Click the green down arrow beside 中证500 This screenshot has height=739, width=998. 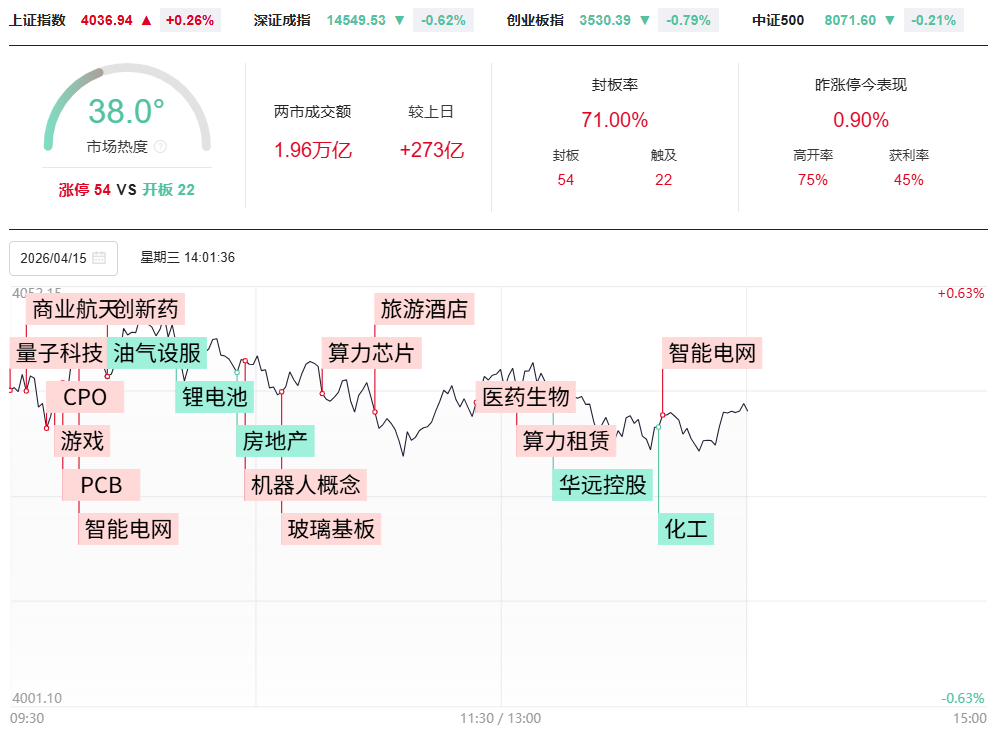[x=890, y=20]
